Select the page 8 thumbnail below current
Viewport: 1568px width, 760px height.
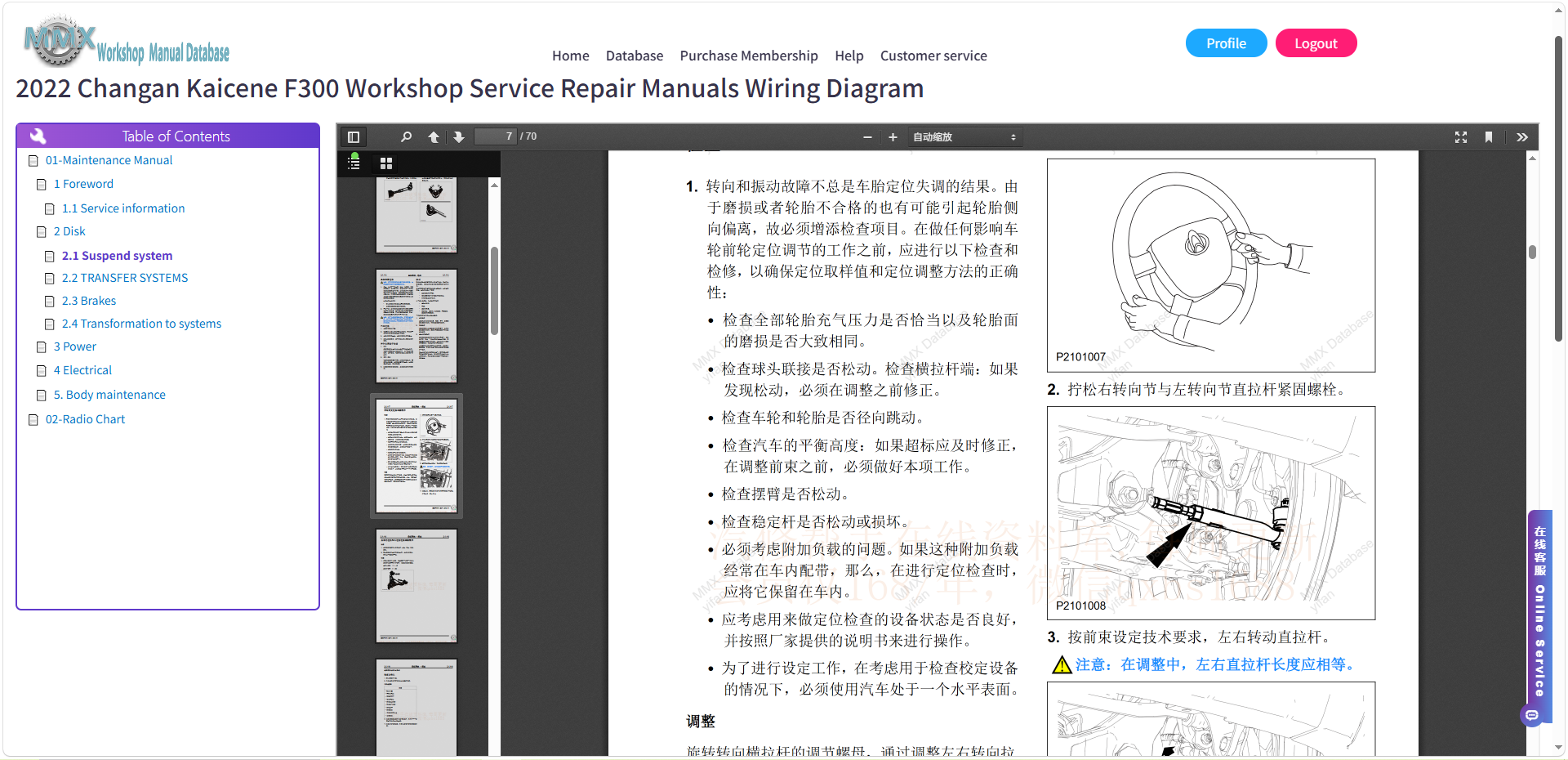coord(416,586)
